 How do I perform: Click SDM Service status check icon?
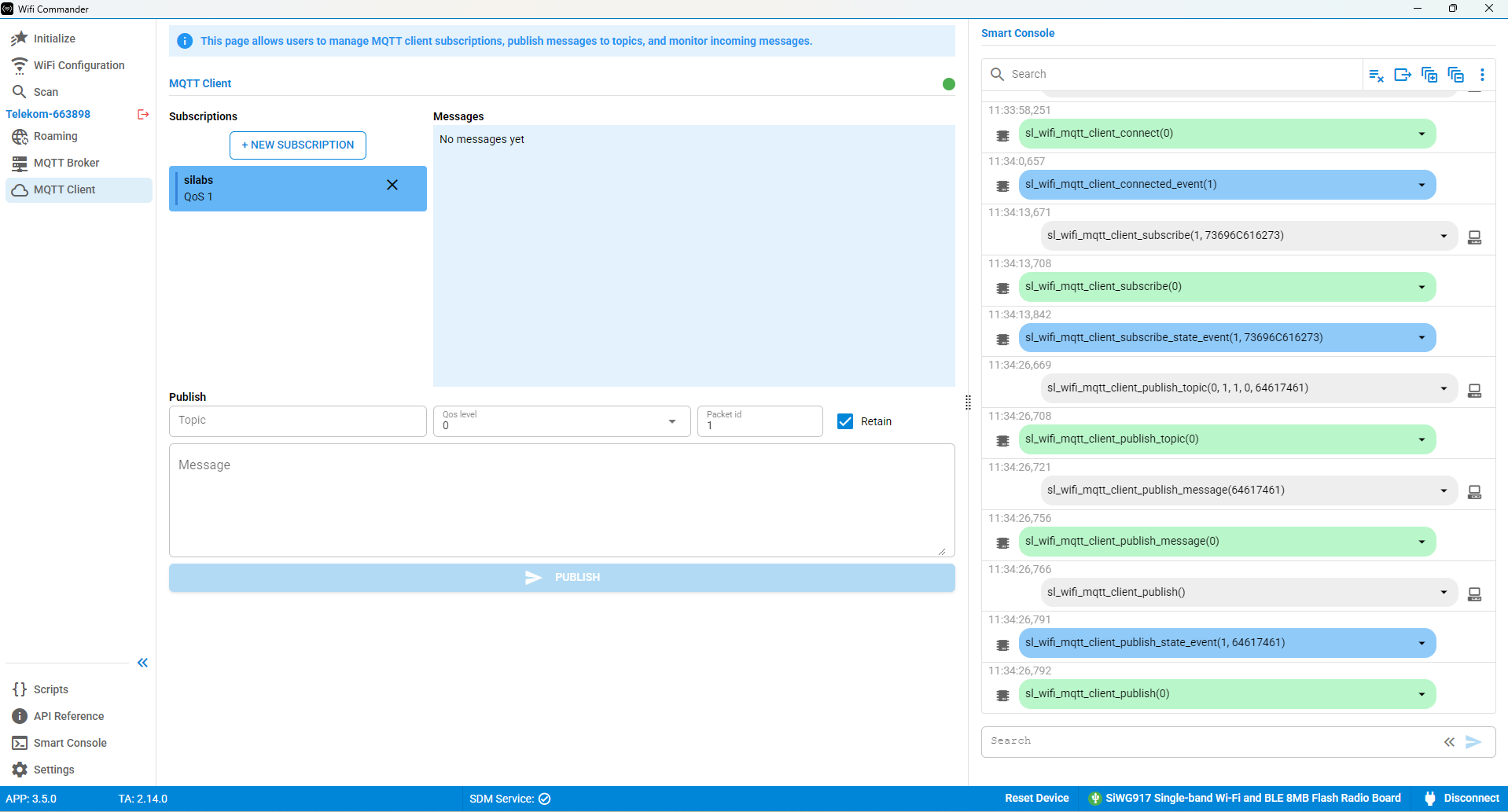(x=545, y=799)
